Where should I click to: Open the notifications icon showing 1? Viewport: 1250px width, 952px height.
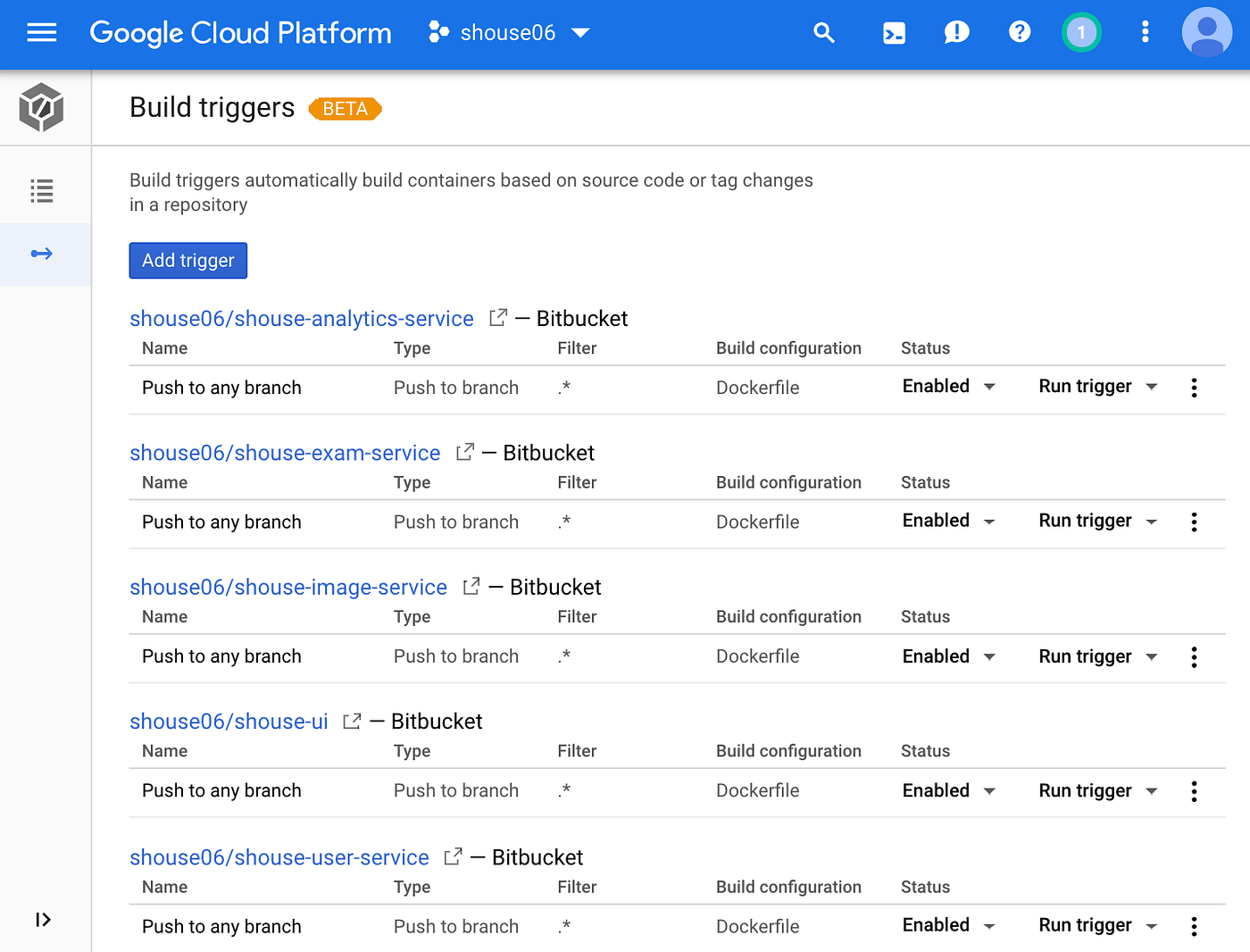coord(1081,30)
